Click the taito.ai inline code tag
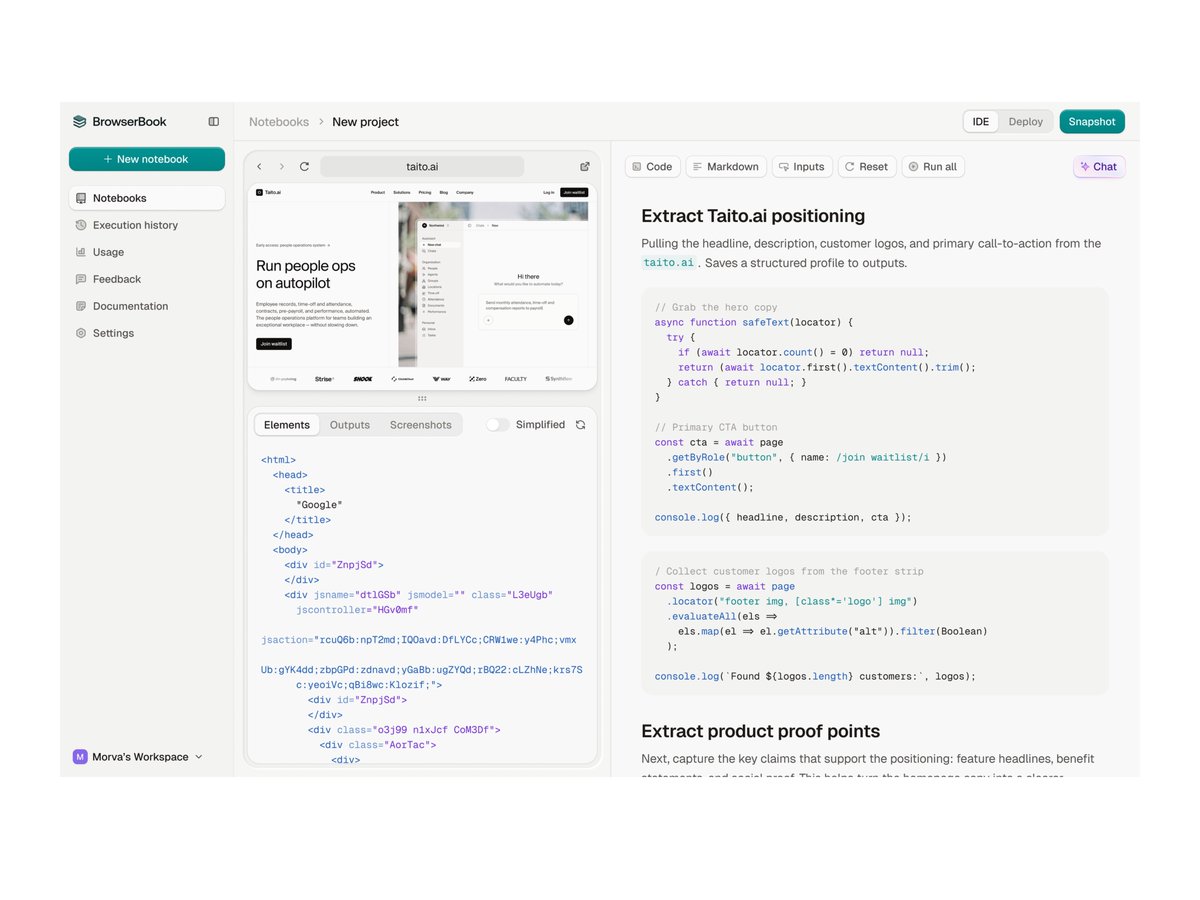 click(x=669, y=263)
